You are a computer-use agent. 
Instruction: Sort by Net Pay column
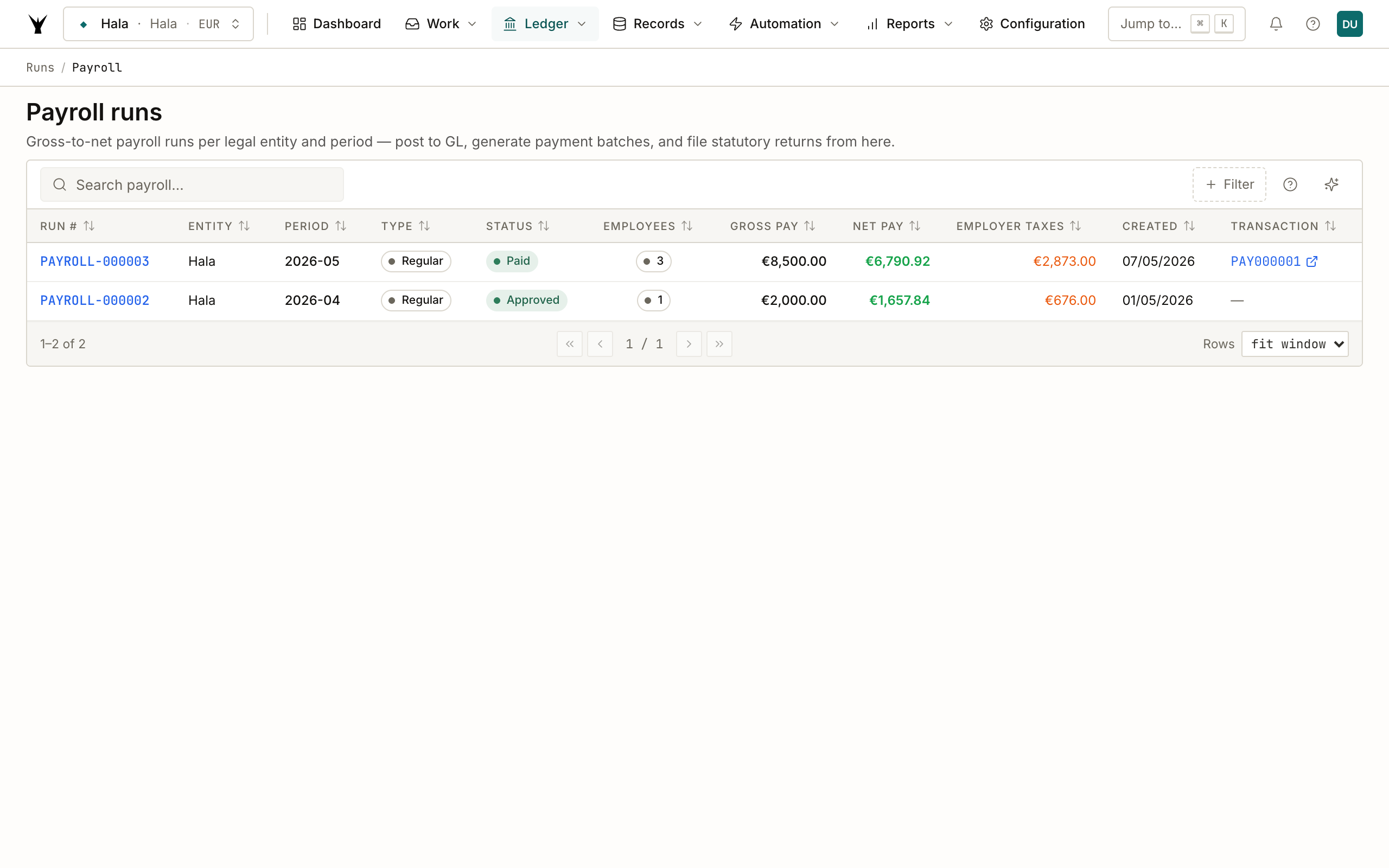[x=886, y=226]
